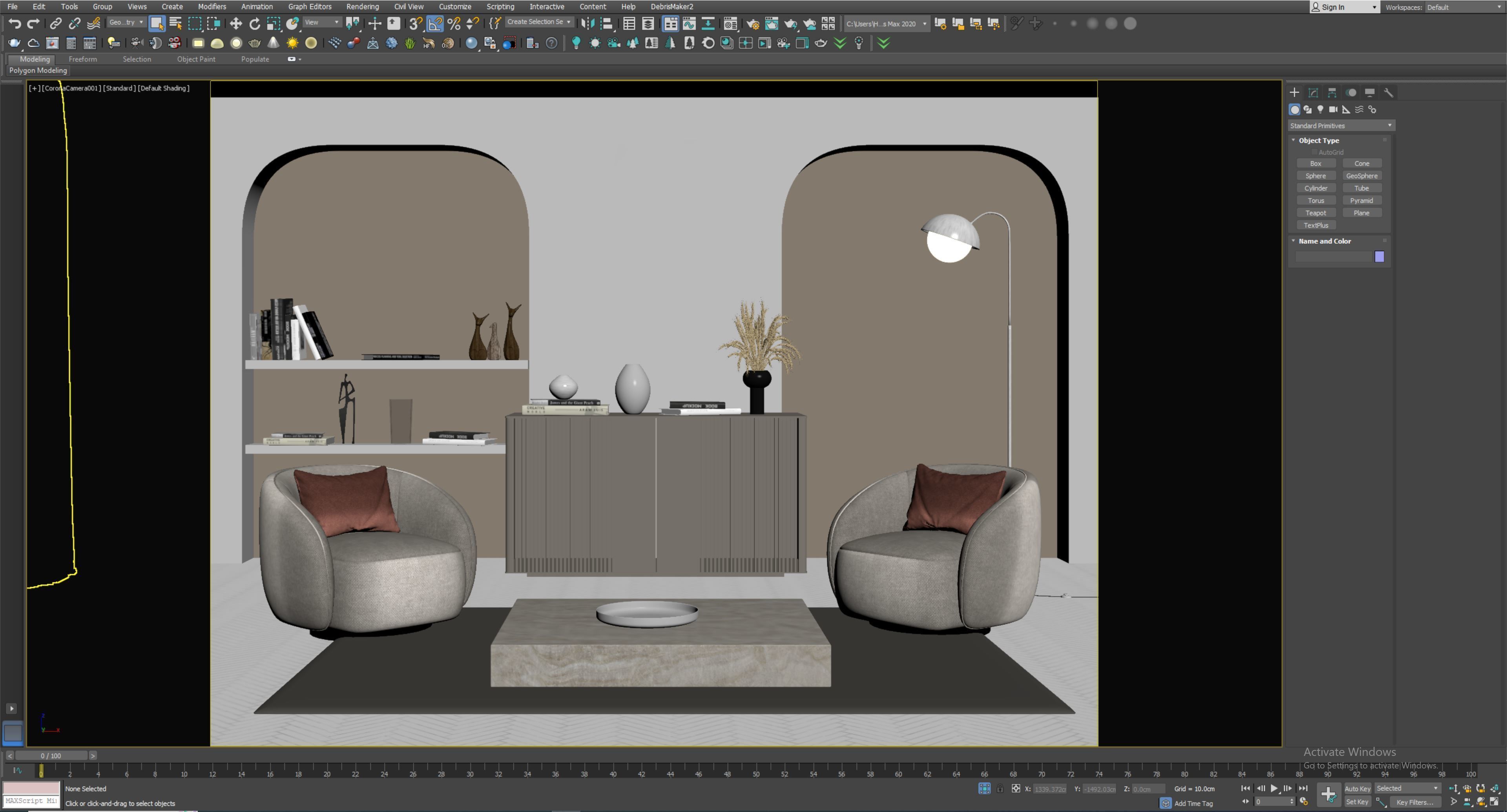Open the Workspaces Default dropdown
Screen dimensions: 1507x812
1464,7
